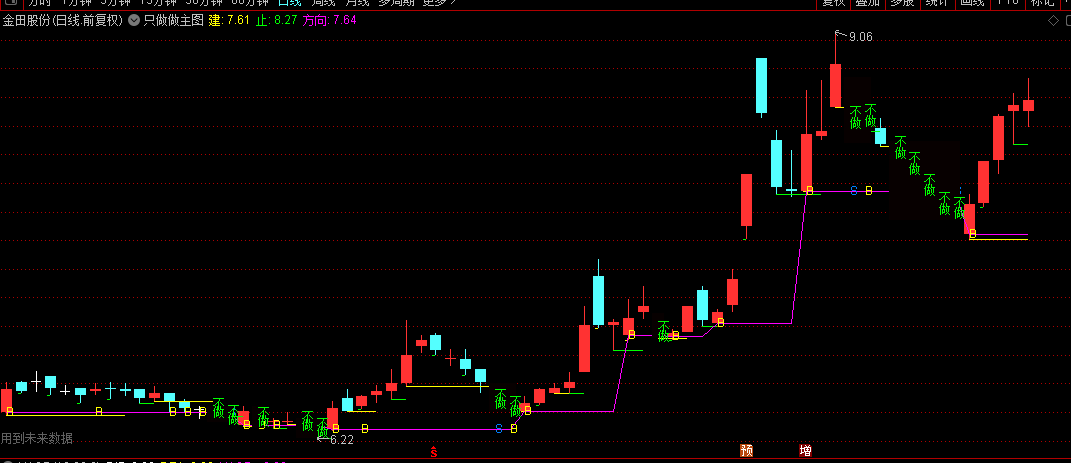Open the 多周期 view
Viewport: 1071px width, 463px height.
395,2
